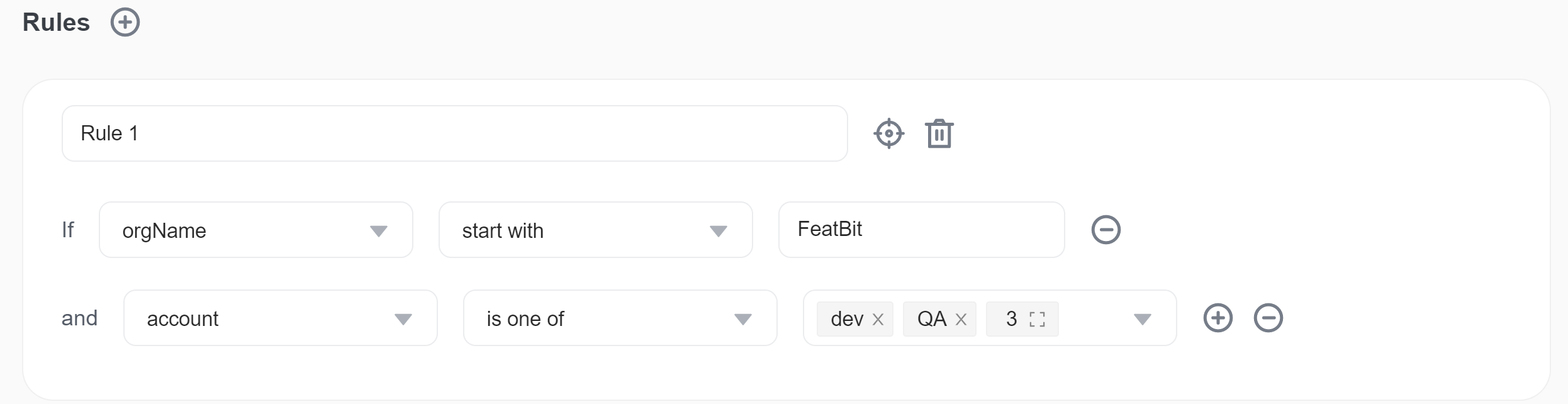Remove the QA tag using its X
This screenshot has height=404, width=1568.
click(x=961, y=320)
